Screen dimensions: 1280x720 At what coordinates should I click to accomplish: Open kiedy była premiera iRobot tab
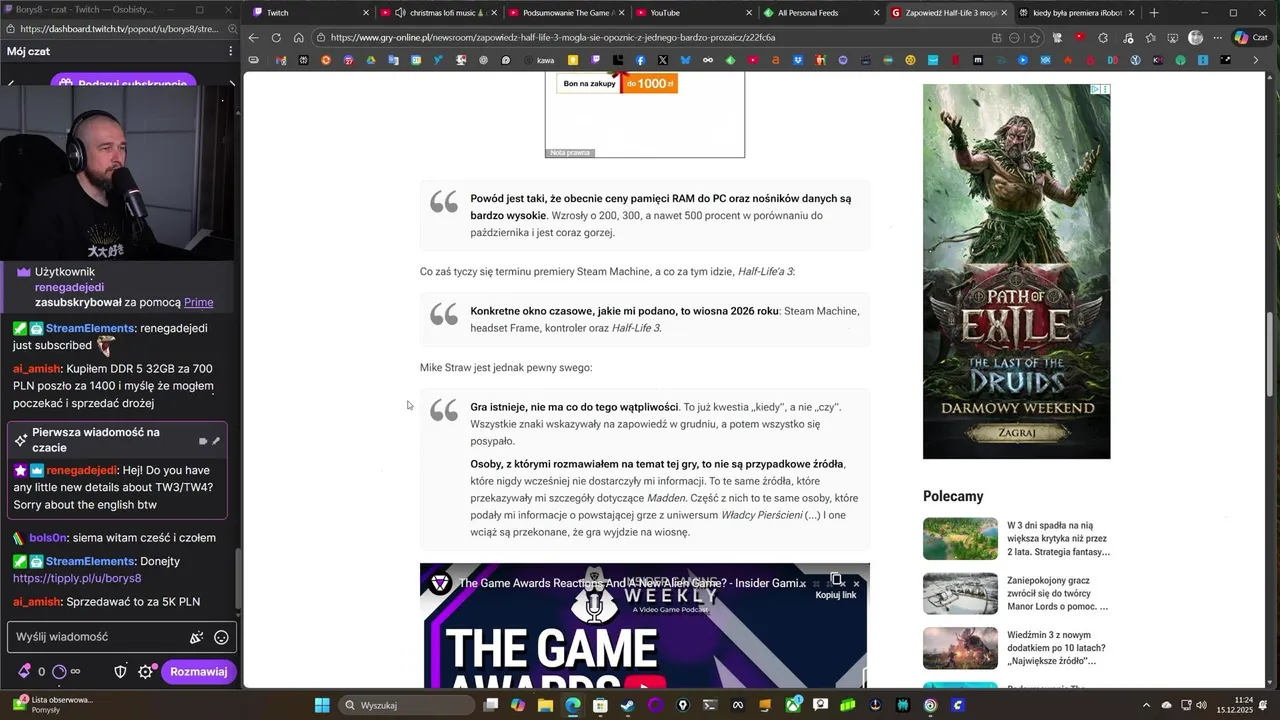pos(1077,13)
